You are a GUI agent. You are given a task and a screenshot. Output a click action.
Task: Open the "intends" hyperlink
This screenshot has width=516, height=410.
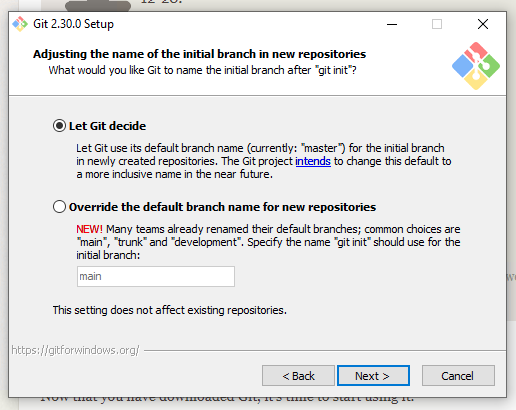(x=313, y=161)
